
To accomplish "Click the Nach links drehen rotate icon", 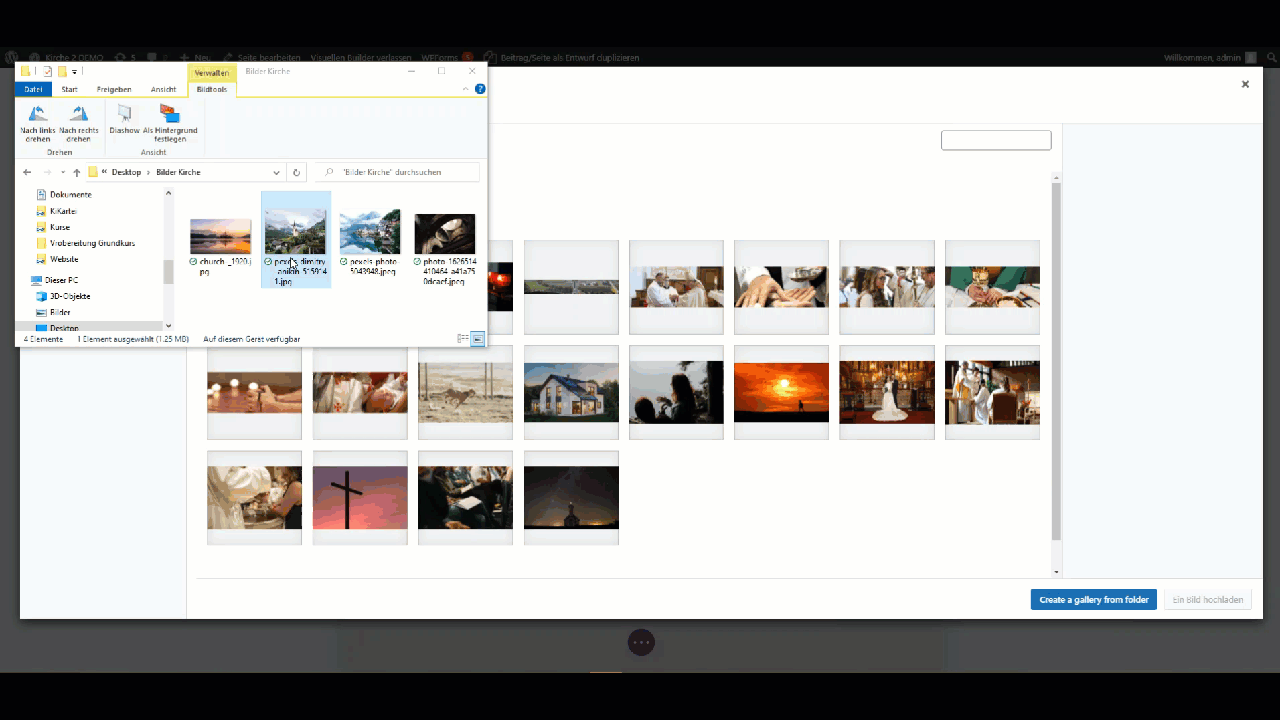I will (x=38, y=115).
